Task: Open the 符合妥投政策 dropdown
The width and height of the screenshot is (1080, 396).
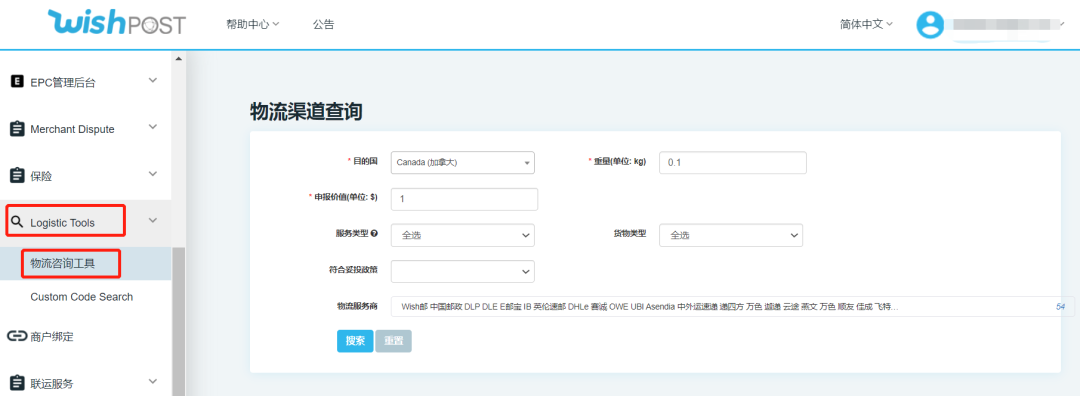Action: click(463, 271)
